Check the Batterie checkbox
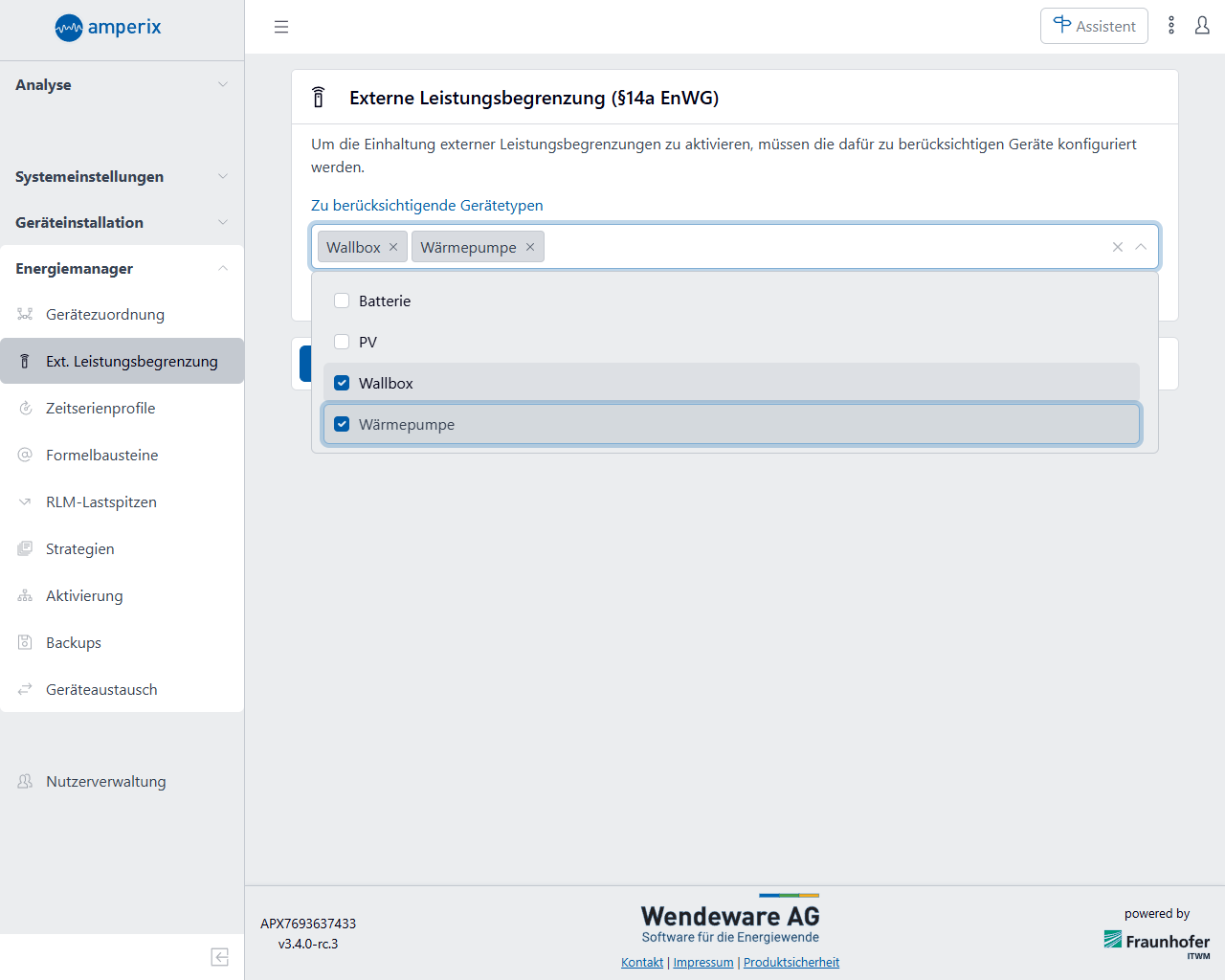1225x980 pixels. [x=342, y=301]
